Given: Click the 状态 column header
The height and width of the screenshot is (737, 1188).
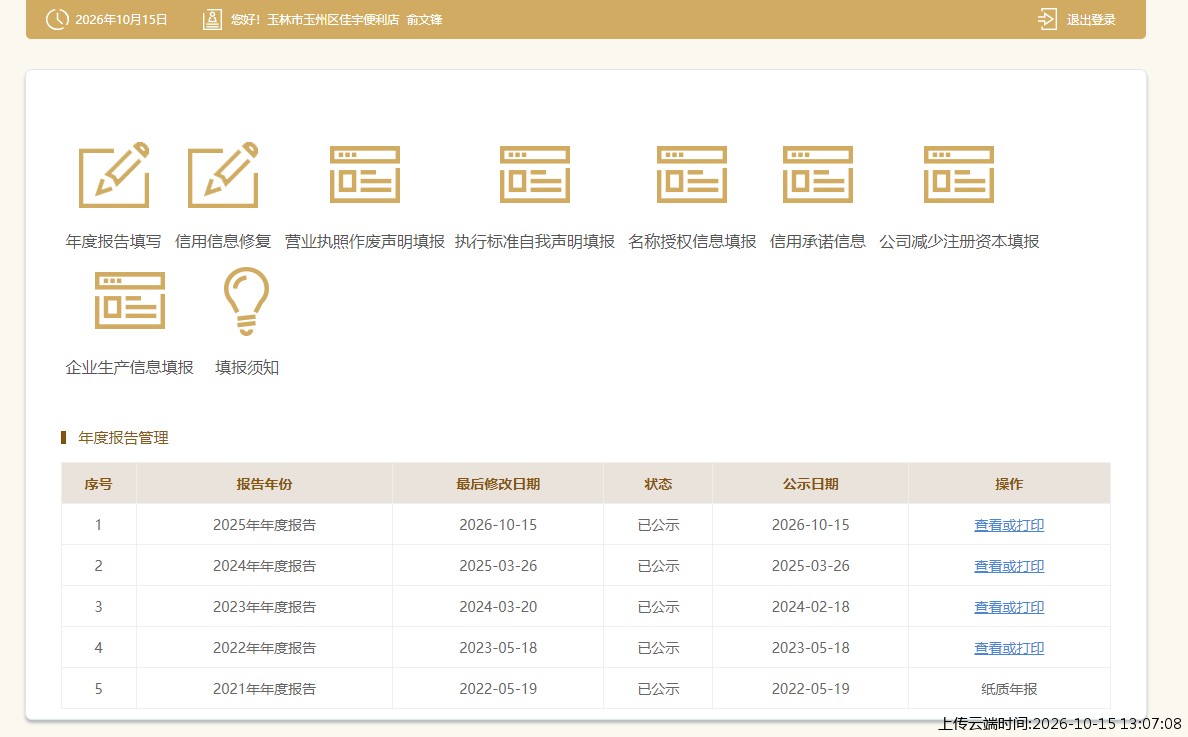Looking at the screenshot, I should (658, 484).
